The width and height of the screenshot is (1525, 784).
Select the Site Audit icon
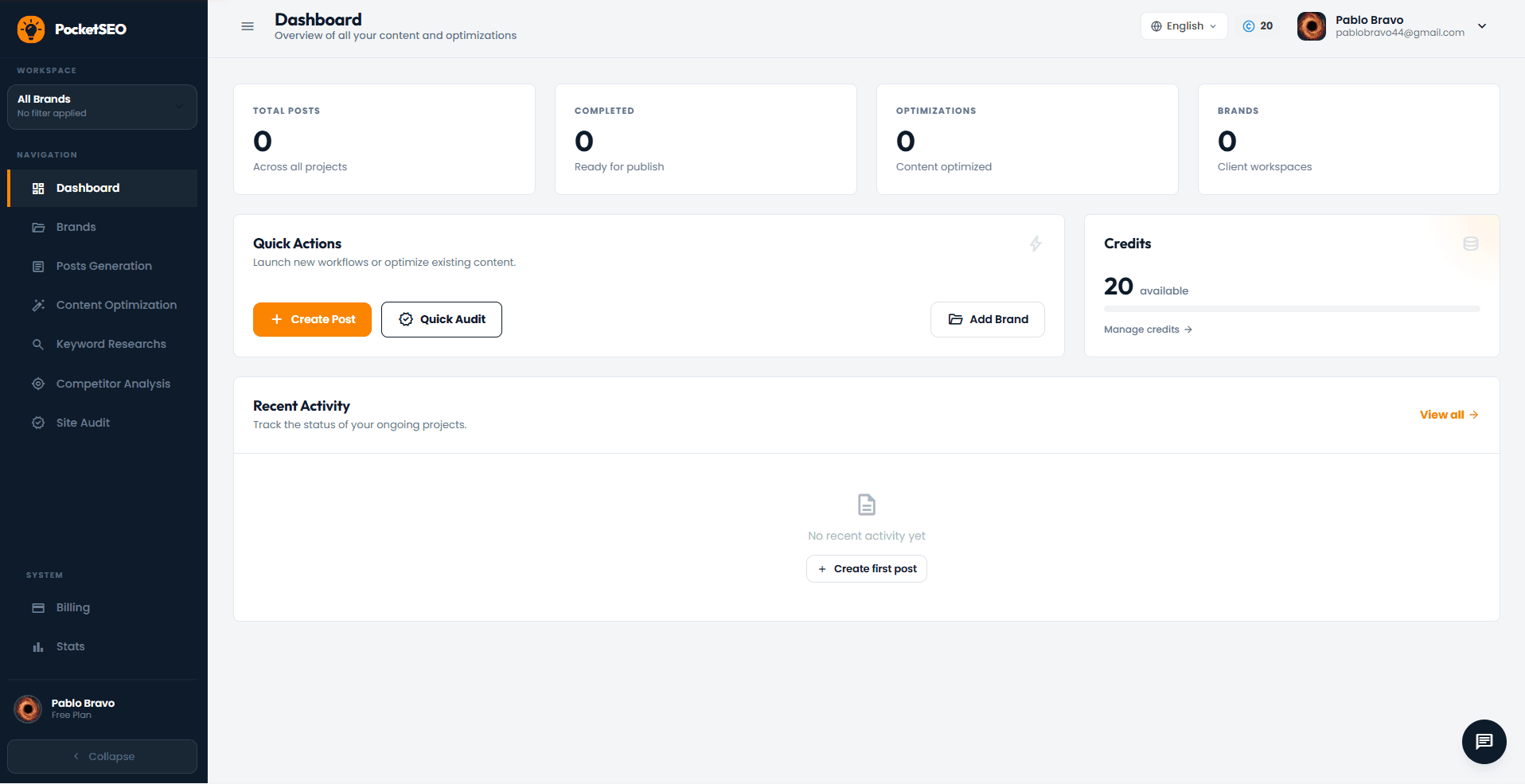pos(37,423)
